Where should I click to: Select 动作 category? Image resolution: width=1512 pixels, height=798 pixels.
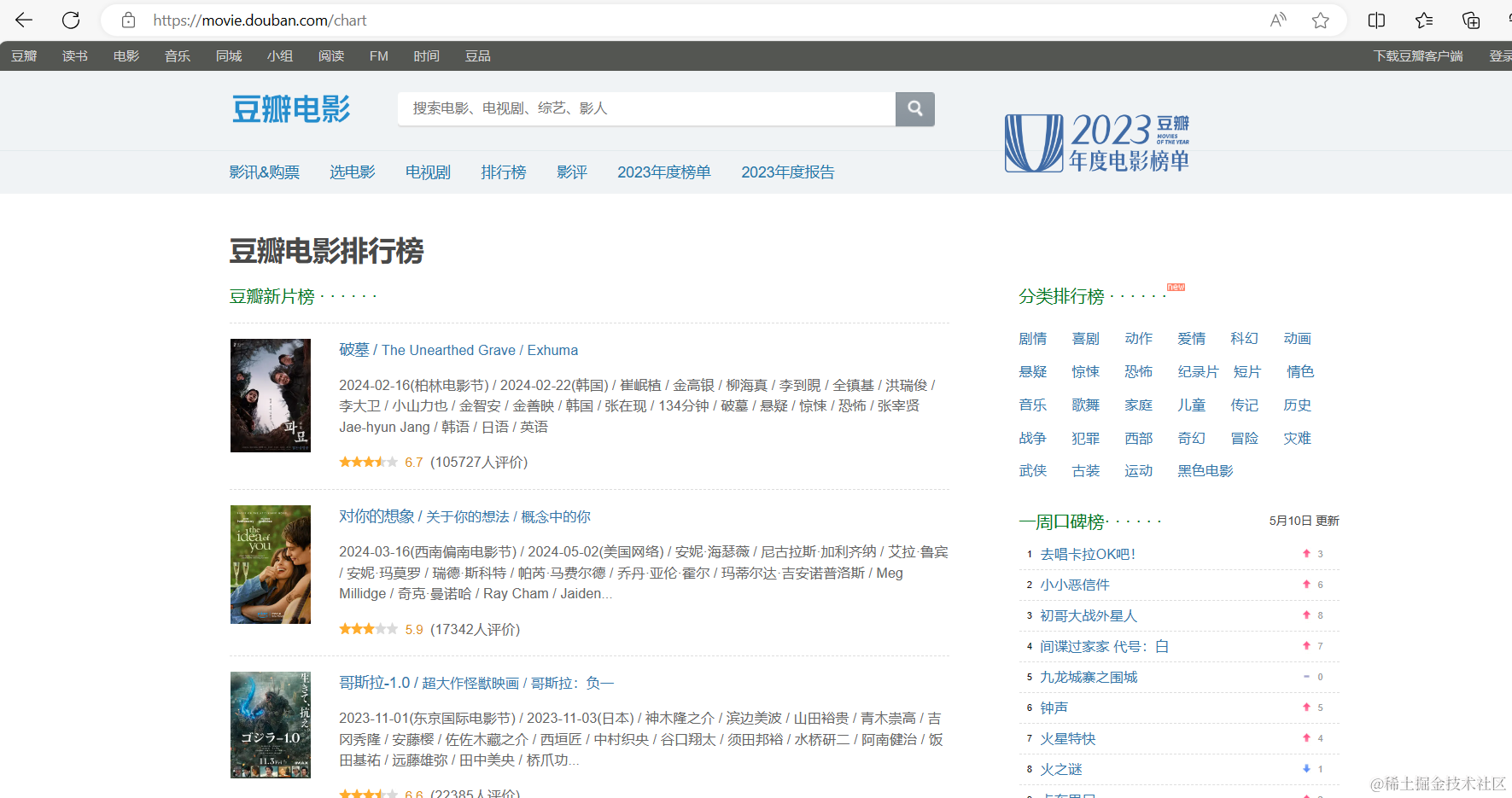[1139, 339]
